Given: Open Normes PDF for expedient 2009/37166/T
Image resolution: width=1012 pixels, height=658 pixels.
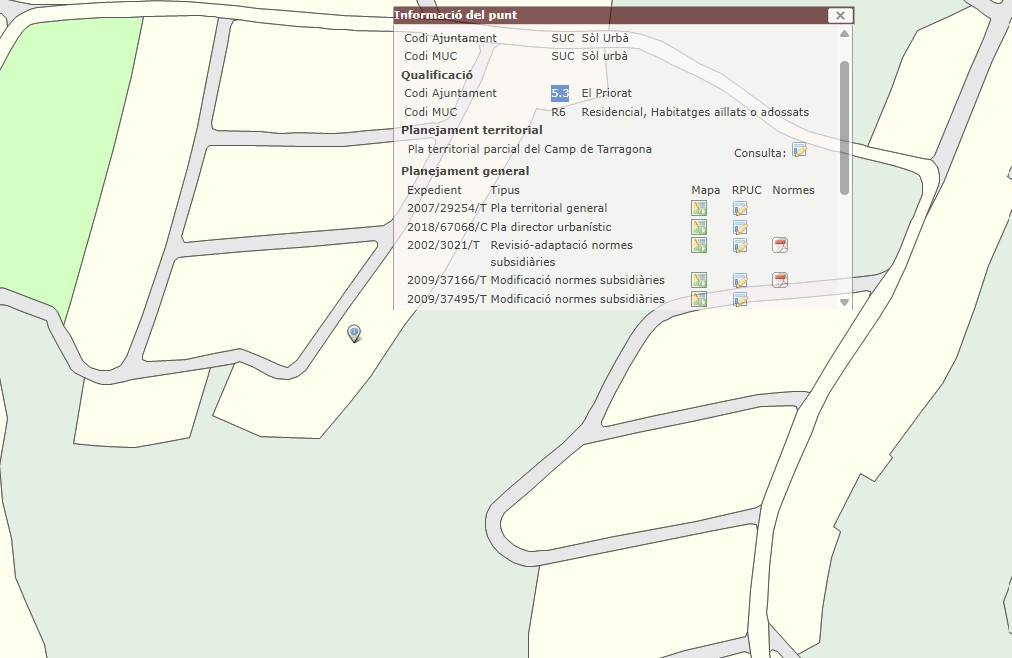Looking at the screenshot, I should 780,280.
